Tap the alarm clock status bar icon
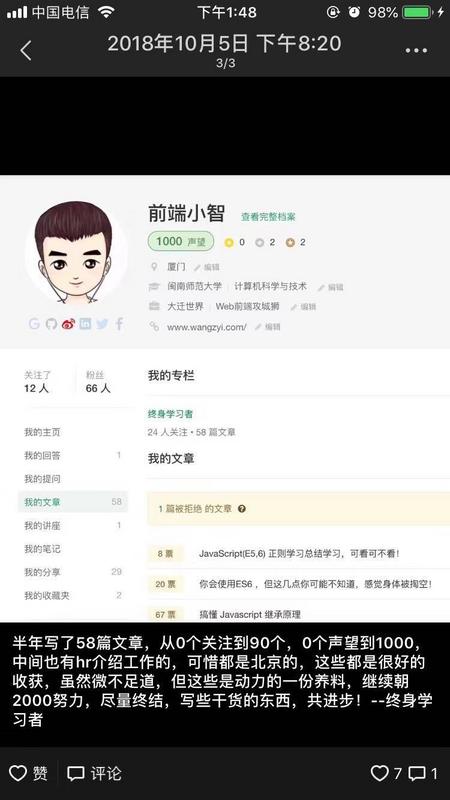 pyautogui.click(x=355, y=12)
